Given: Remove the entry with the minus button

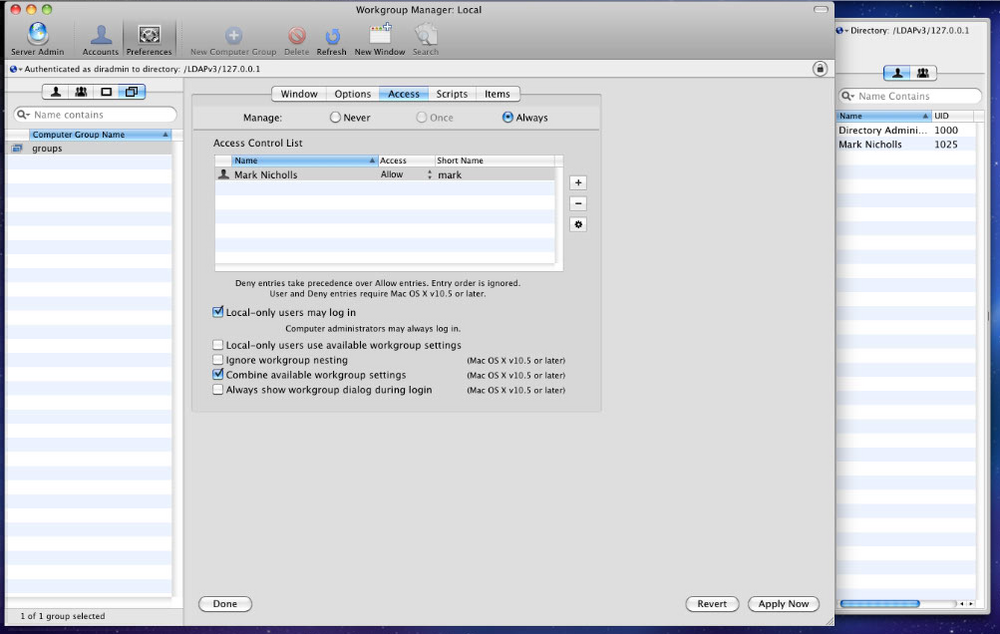Looking at the screenshot, I should tap(578, 203).
